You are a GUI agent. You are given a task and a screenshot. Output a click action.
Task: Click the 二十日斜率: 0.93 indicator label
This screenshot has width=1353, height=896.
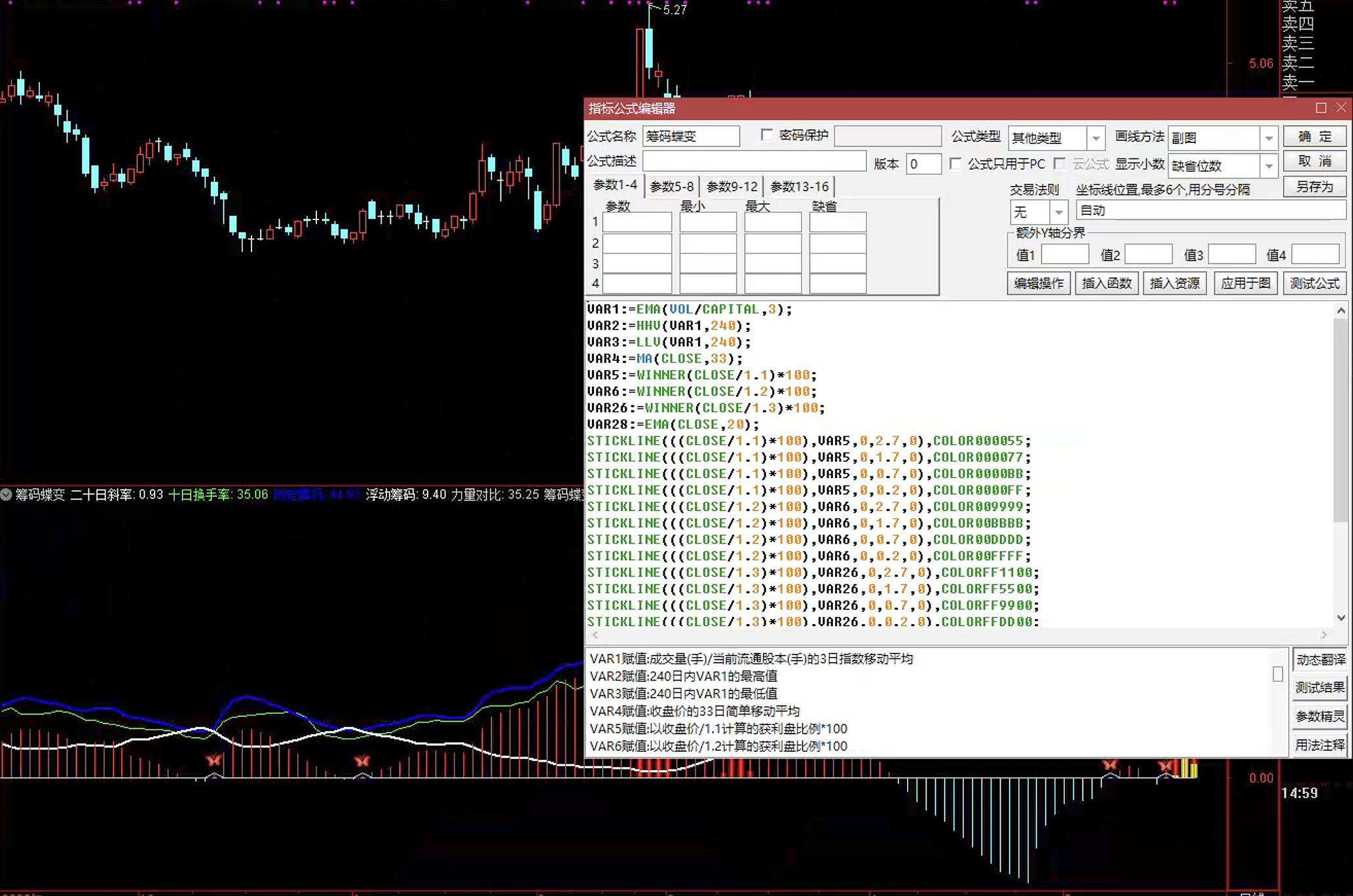pyautogui.click(x=117, y=495)
